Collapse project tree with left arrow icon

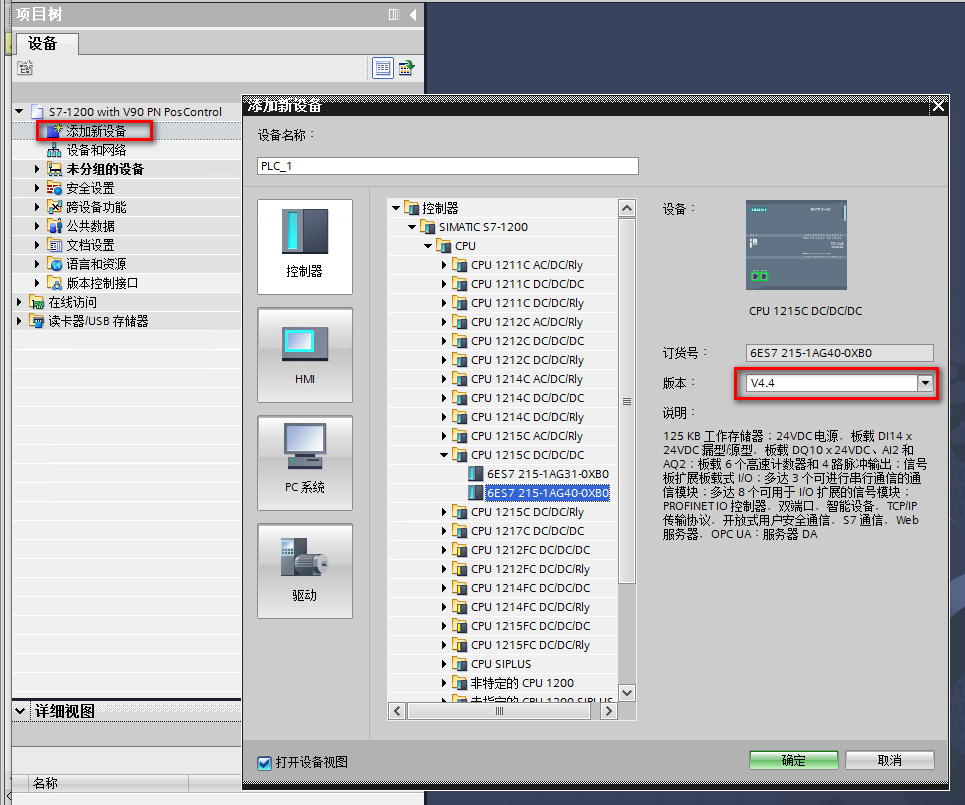point(413,14)
